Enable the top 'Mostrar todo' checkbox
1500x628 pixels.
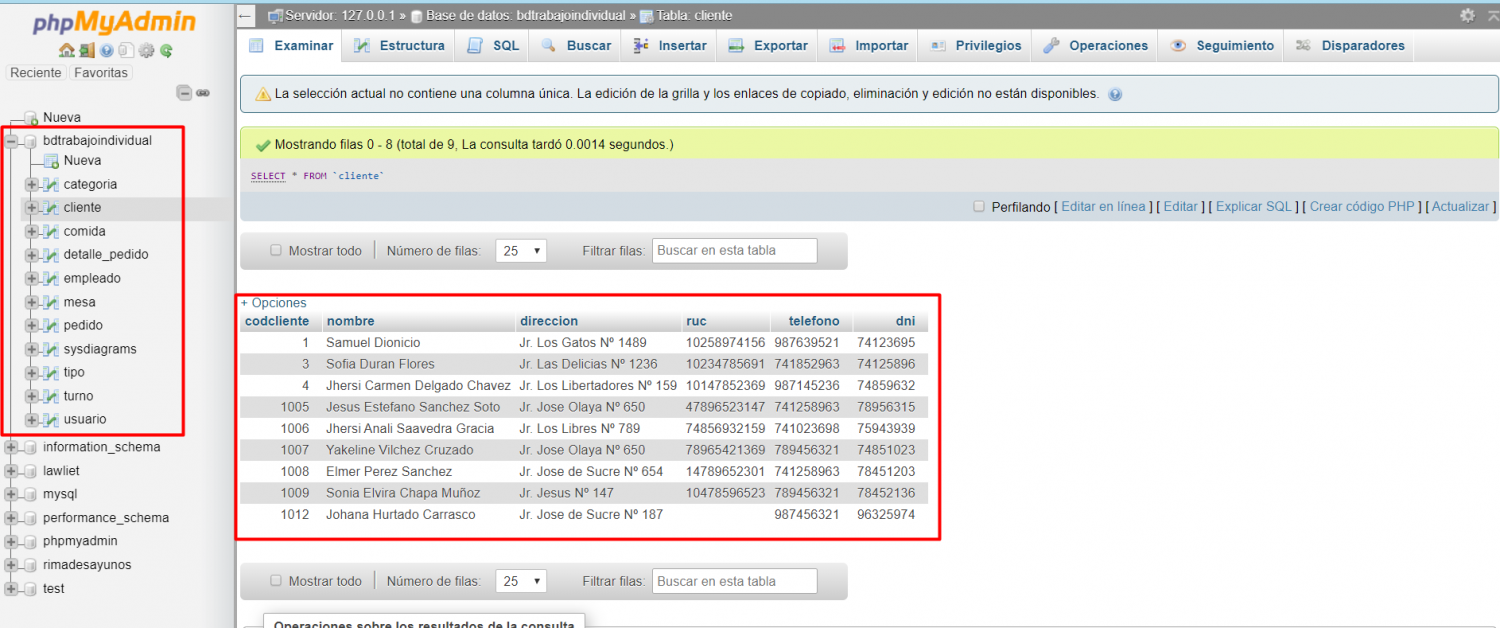tap(276, 250)
